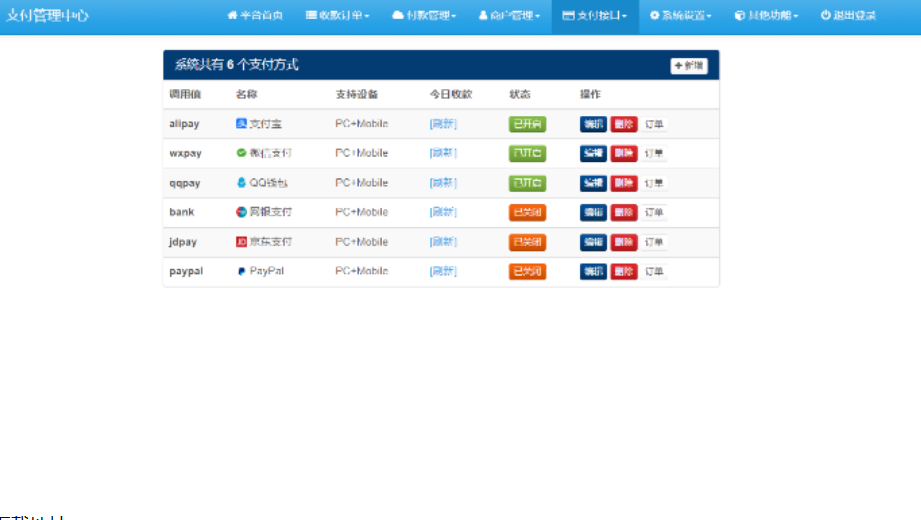The height and width of the screenshot is (520, 921).
Task: Click the 支付管理中心 brand title
Action: [x=47, y=16]
